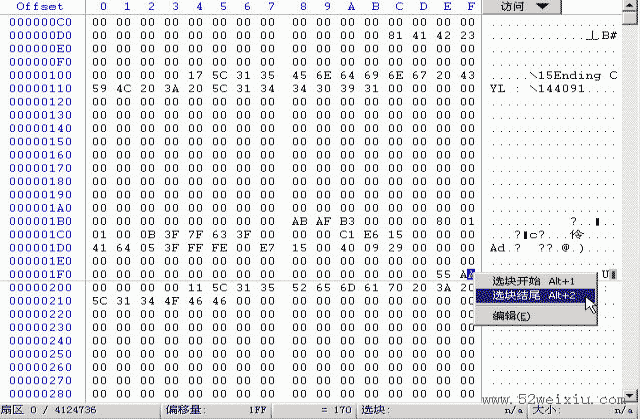Screen dimensions: 640x419
Task: Click column header C in hex view
Action: click(x=399, y=7)
